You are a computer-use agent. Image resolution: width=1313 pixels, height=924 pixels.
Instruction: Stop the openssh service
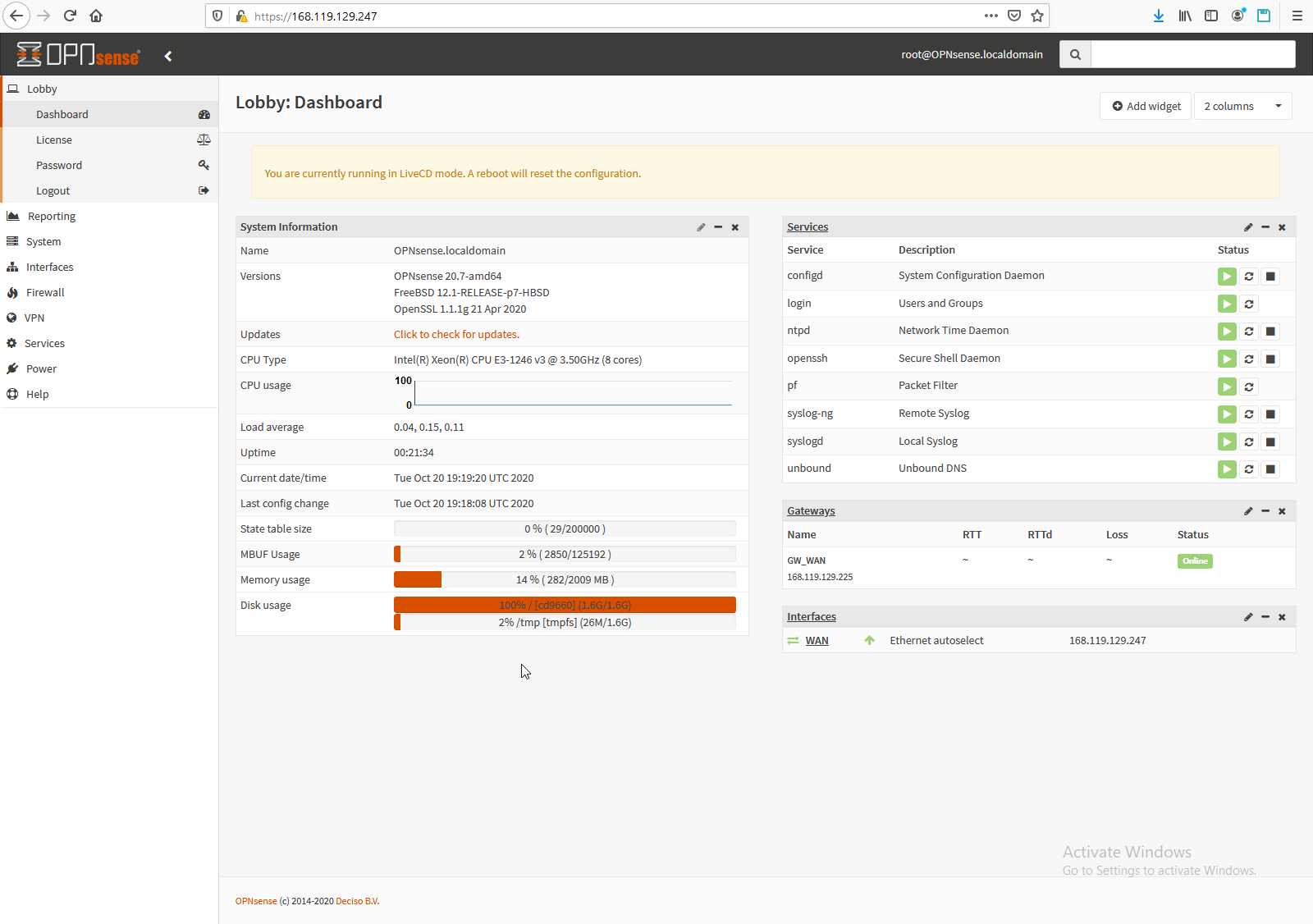1270,359
